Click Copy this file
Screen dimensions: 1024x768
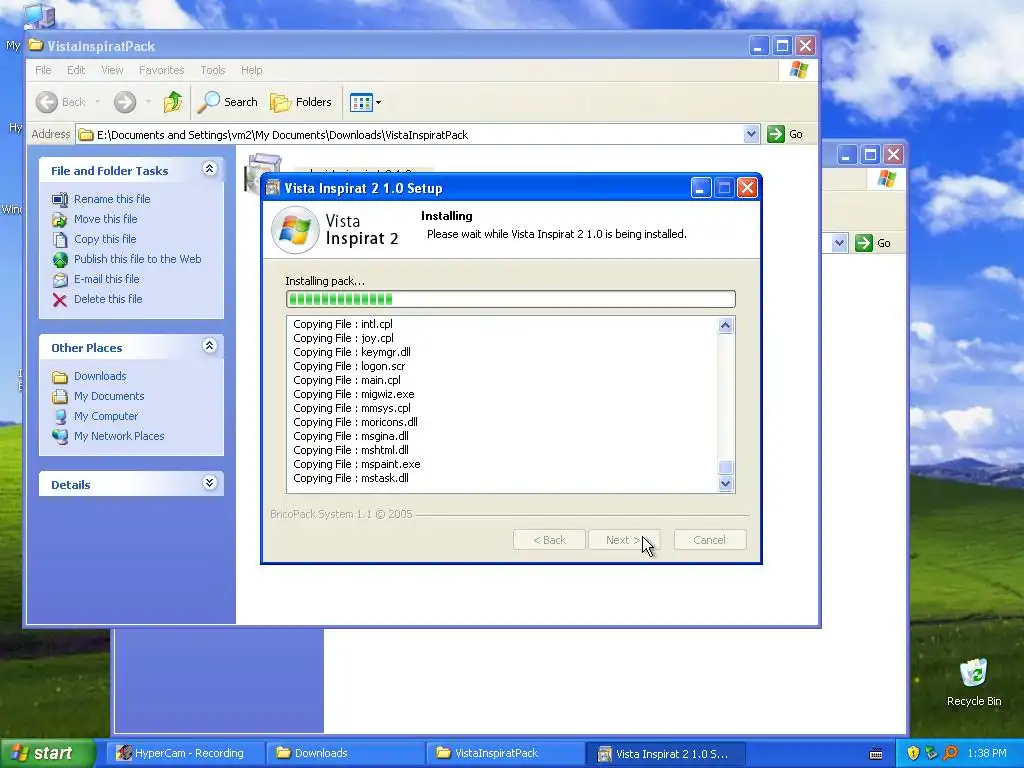[x=104, y=239]
